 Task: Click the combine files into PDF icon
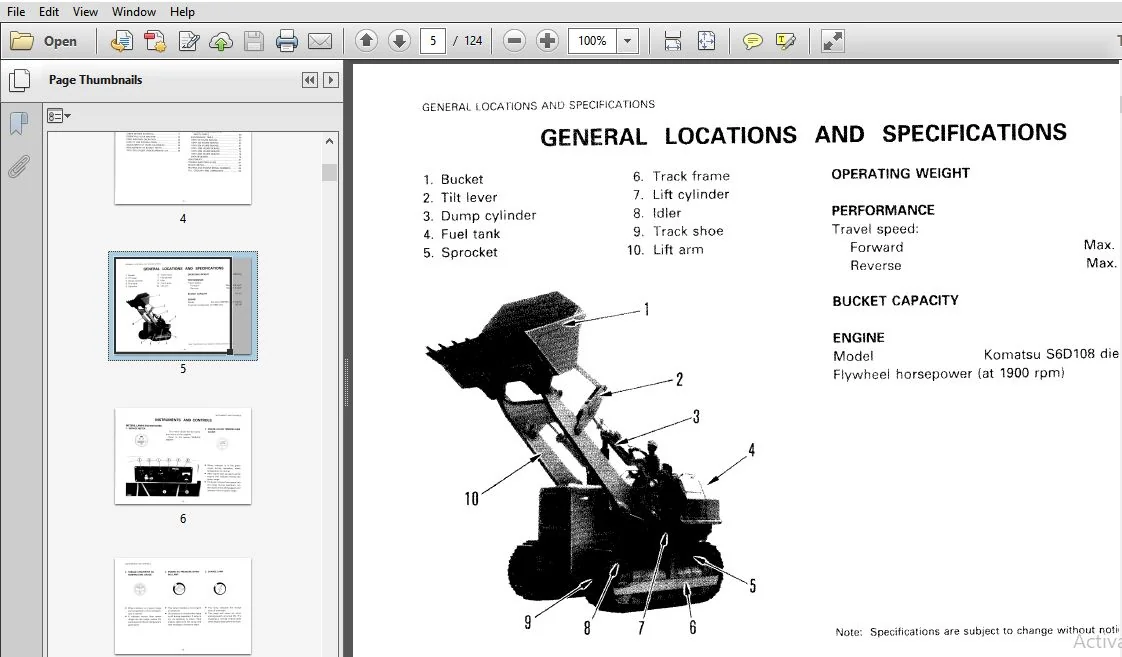(x=155, y=41)
